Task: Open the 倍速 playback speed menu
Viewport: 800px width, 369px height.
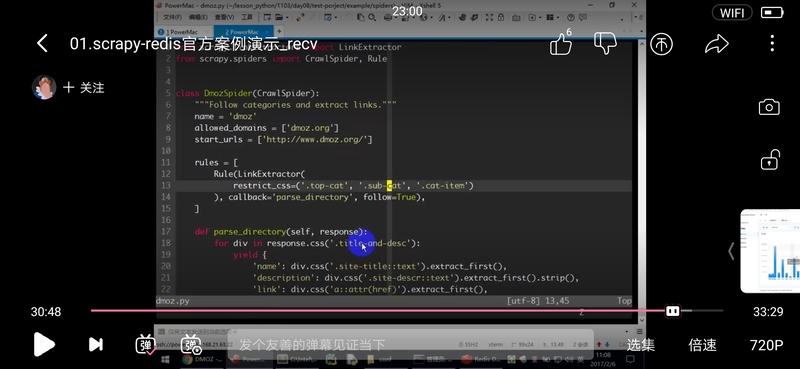Action: pyautogui.click(x=703, y=345)
